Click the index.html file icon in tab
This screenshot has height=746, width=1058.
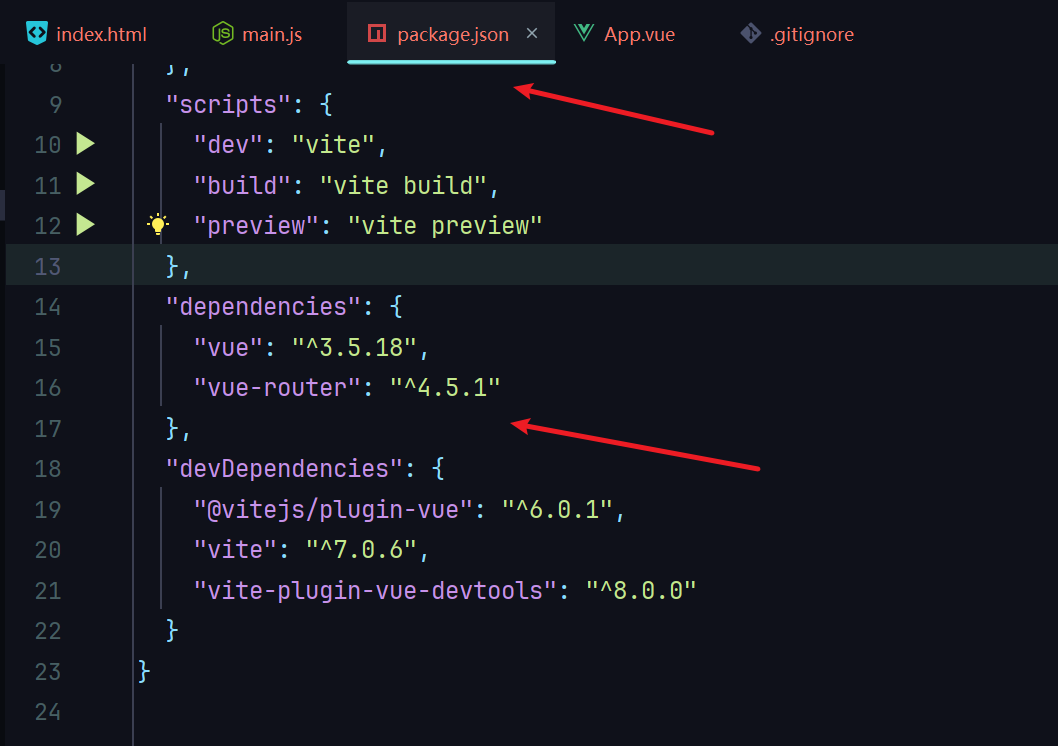(37, 33)
